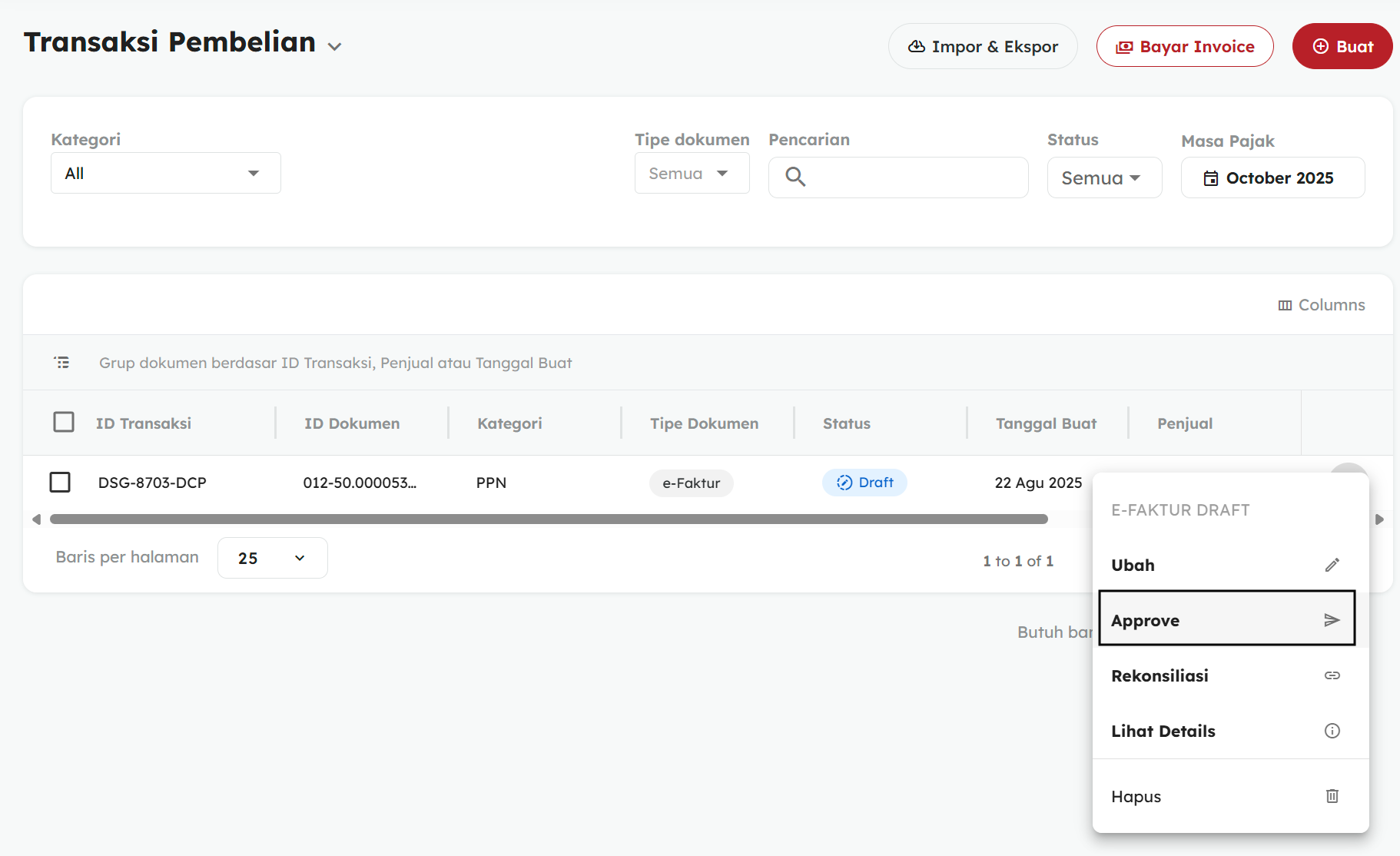The height and width of the screenshot is (856, 1400).
Task: Click the horizontal table scrollbar thumb
Action: tap(549, 519)
